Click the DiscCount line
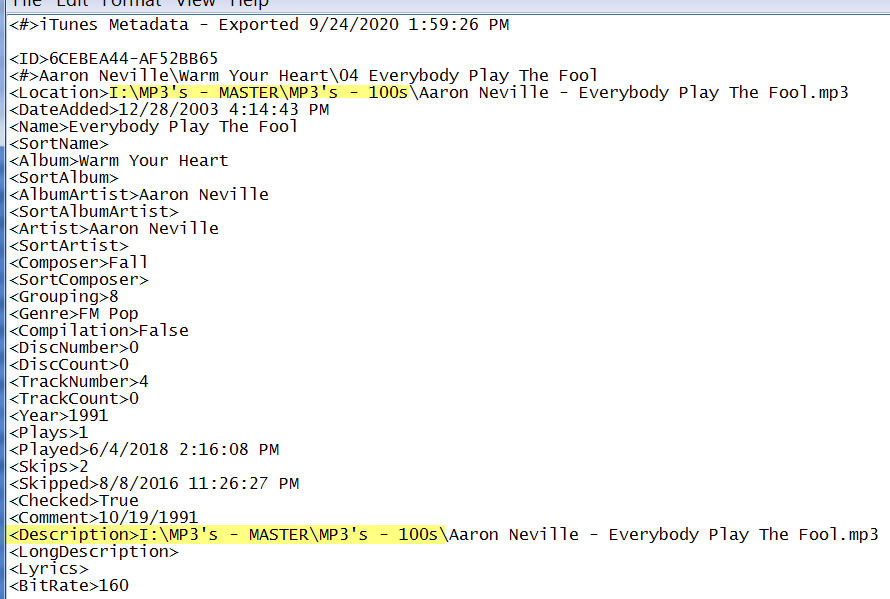Viewport: 890px width, 599px height. point(69,365)
